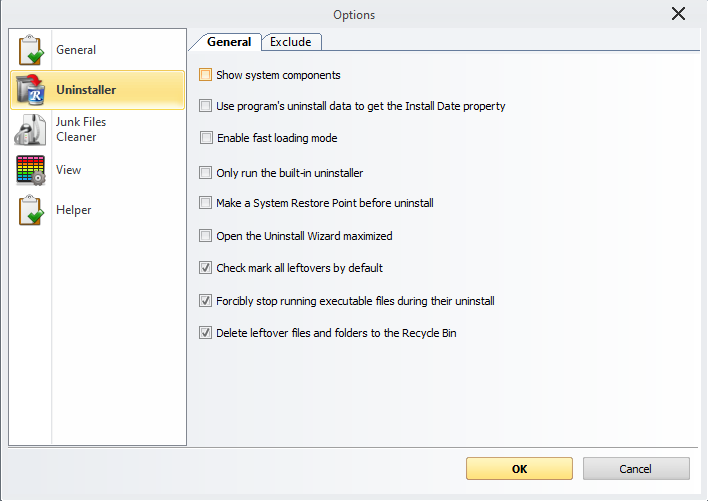
Task: Uncheck Check mark all leftovers by default
Action: click(206, 268)
